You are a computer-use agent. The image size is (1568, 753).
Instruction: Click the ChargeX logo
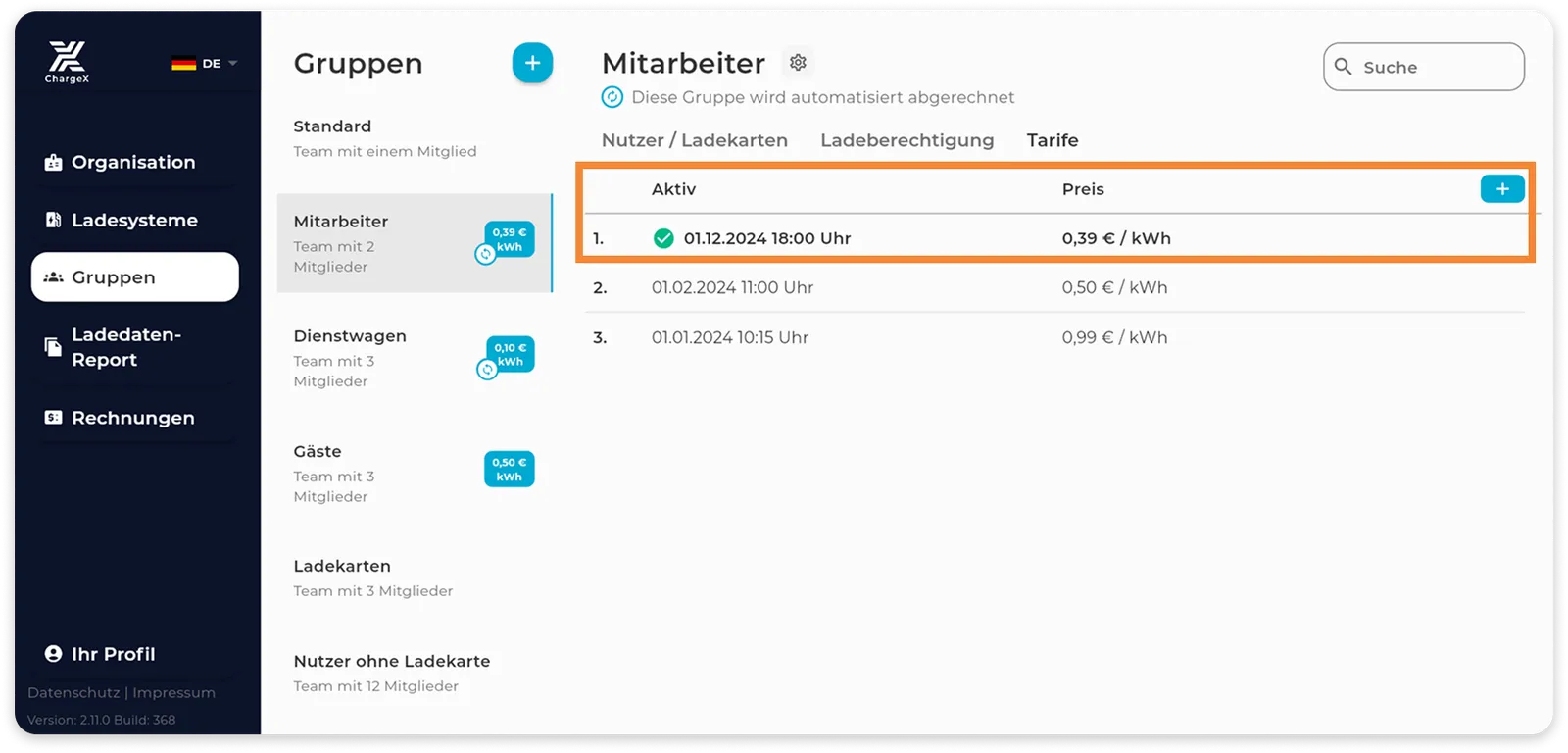point(67,62)
